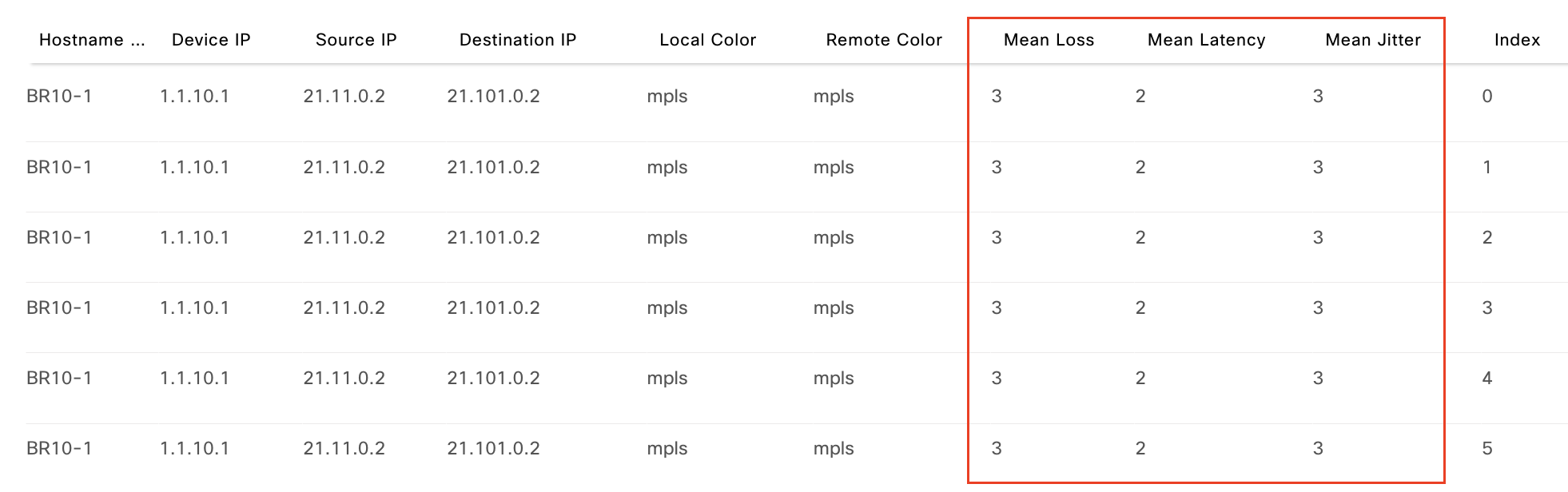Select the Index cell with value 4
The width and height of the screenshot is (1568, 492).
click(1486, 379)
